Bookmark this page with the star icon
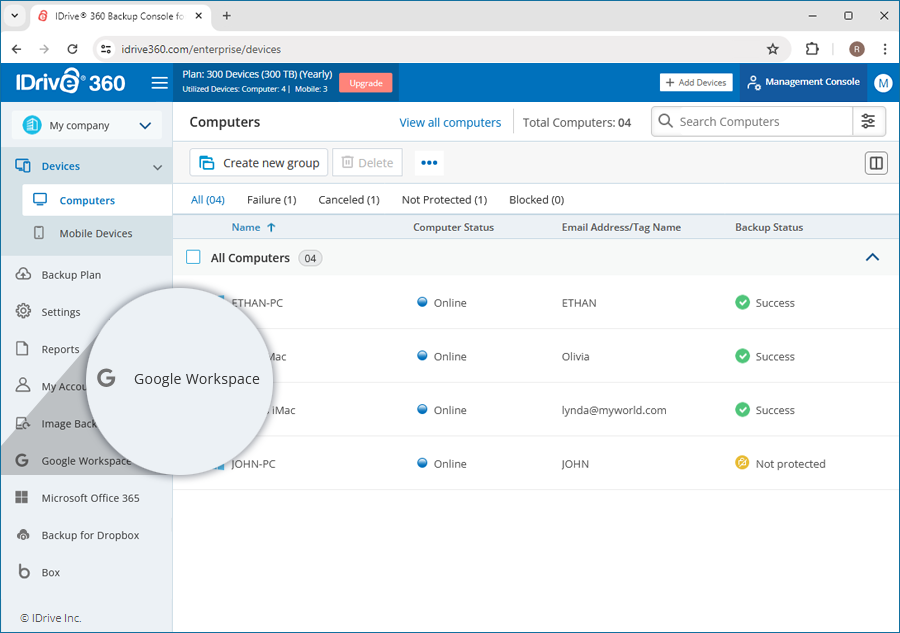This screenshot has height=633, width=900. (773, 49)
